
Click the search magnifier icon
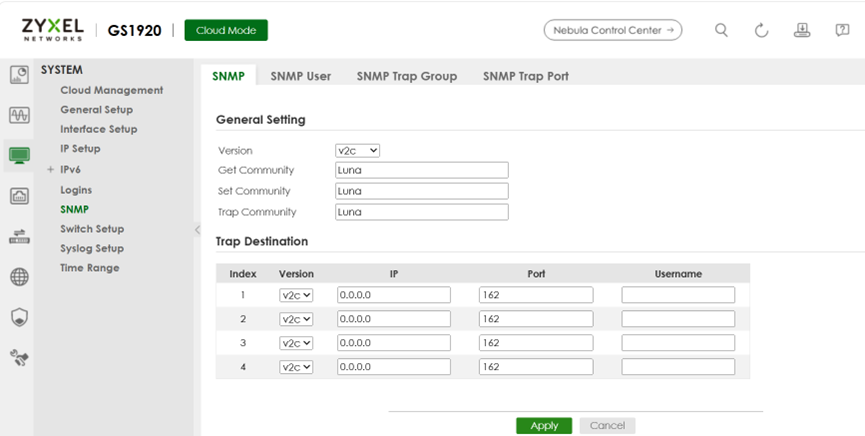click(x=721, y=30)
